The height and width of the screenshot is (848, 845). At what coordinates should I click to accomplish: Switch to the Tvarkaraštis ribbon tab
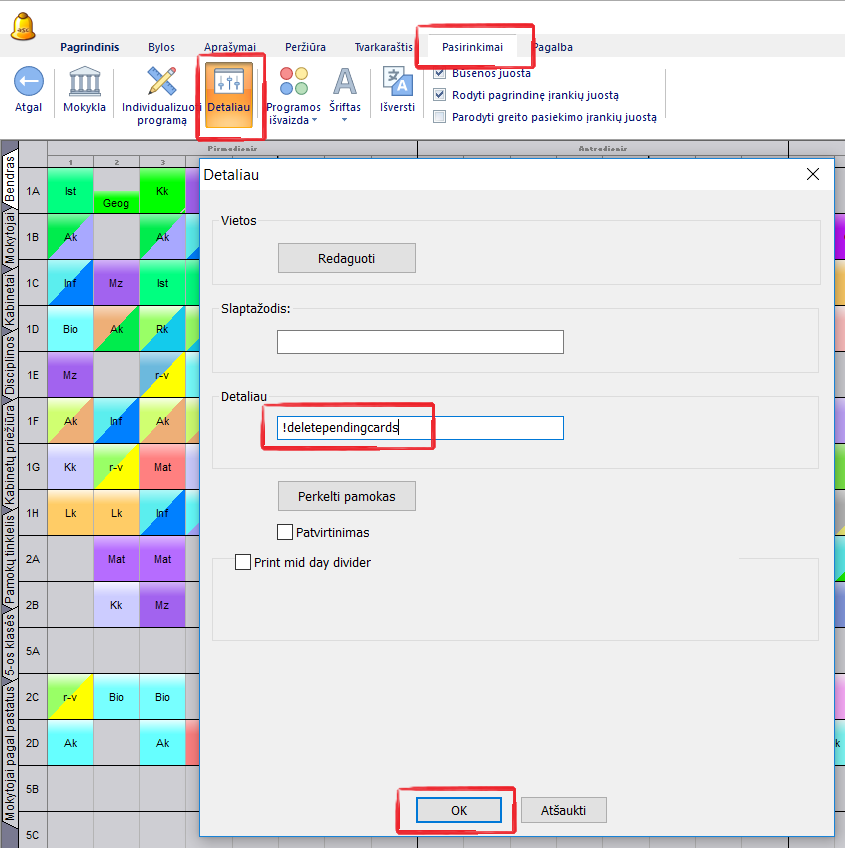tap(385, 47)
